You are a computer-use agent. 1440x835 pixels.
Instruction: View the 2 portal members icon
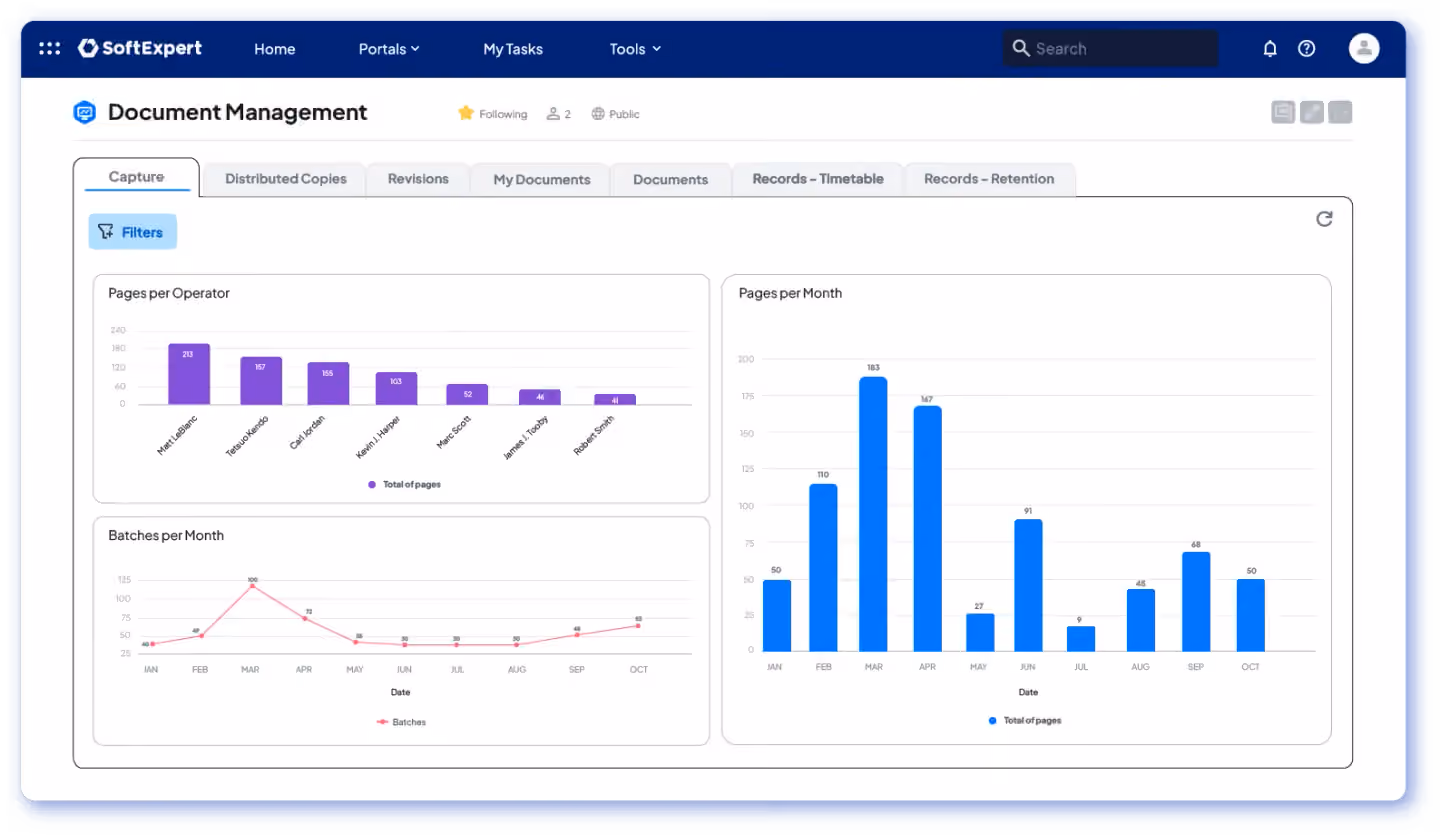click(x=553, y=114)
